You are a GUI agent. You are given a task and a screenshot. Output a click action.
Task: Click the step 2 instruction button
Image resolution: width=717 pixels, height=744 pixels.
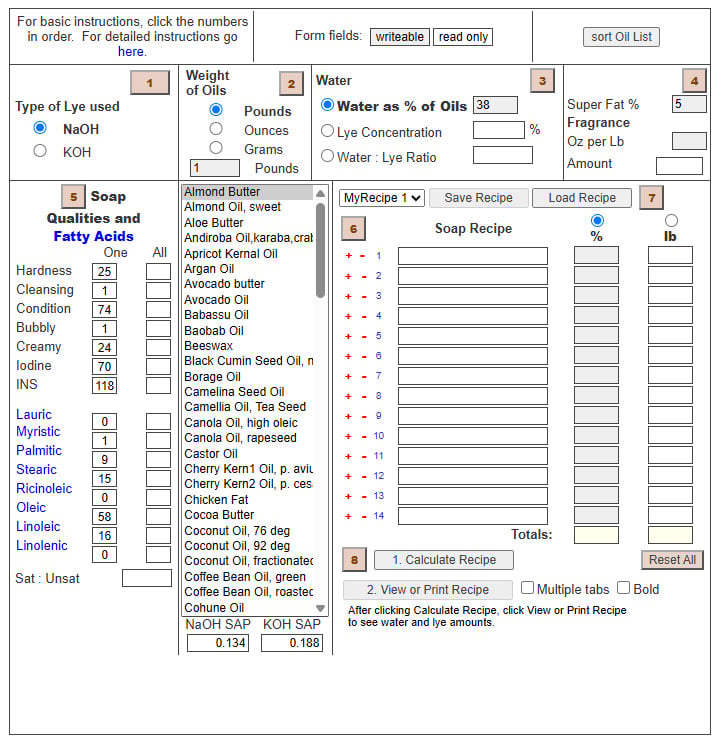click(291, 84)
